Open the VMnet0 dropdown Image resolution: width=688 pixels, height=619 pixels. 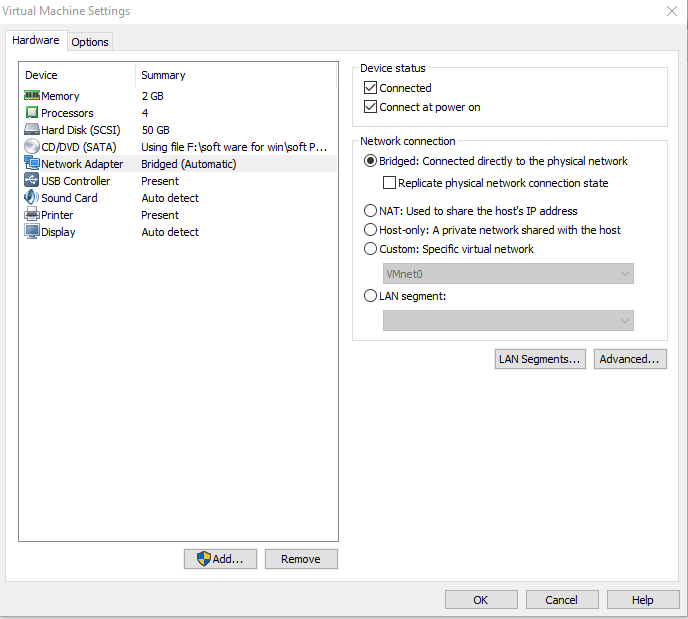pos(508,274)
